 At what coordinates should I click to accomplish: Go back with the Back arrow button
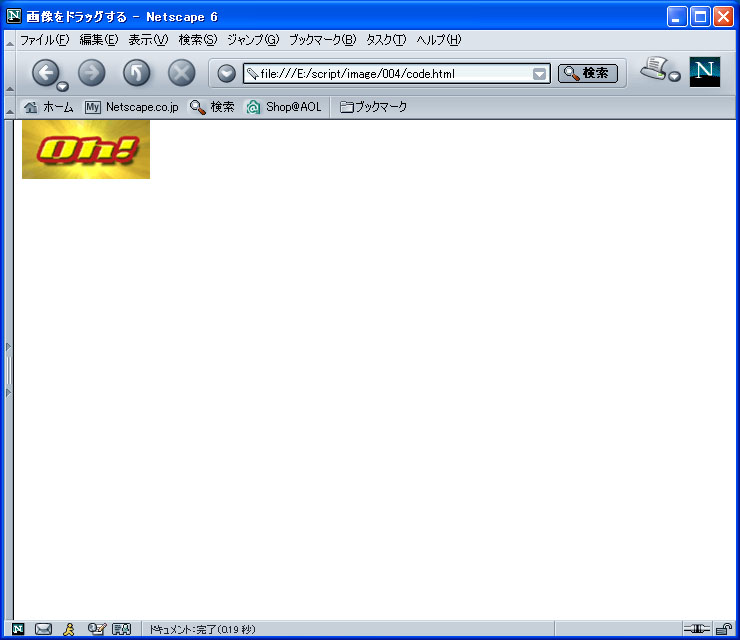coord(45,73)
